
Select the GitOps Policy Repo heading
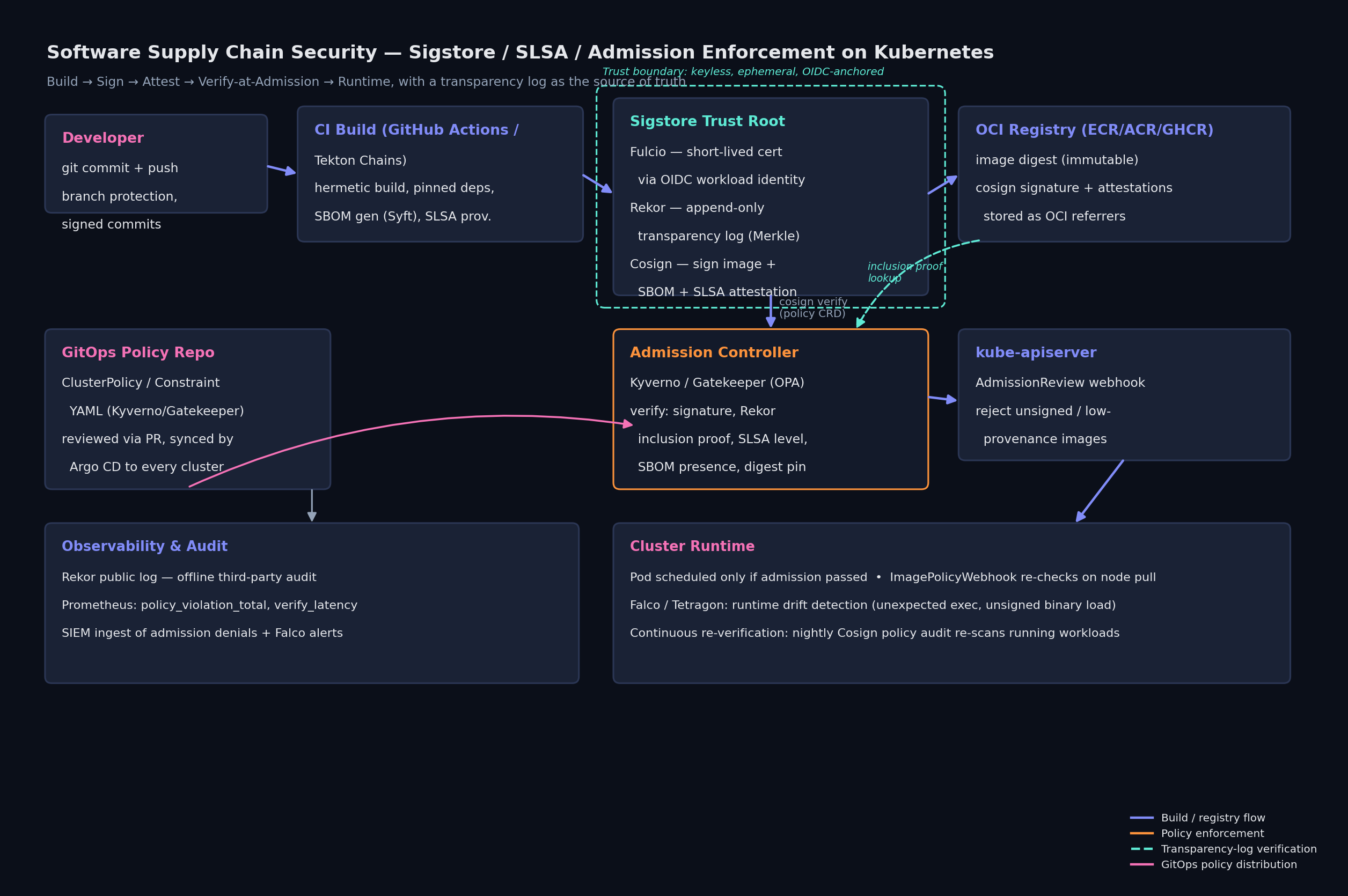click(x=138, y=353)
